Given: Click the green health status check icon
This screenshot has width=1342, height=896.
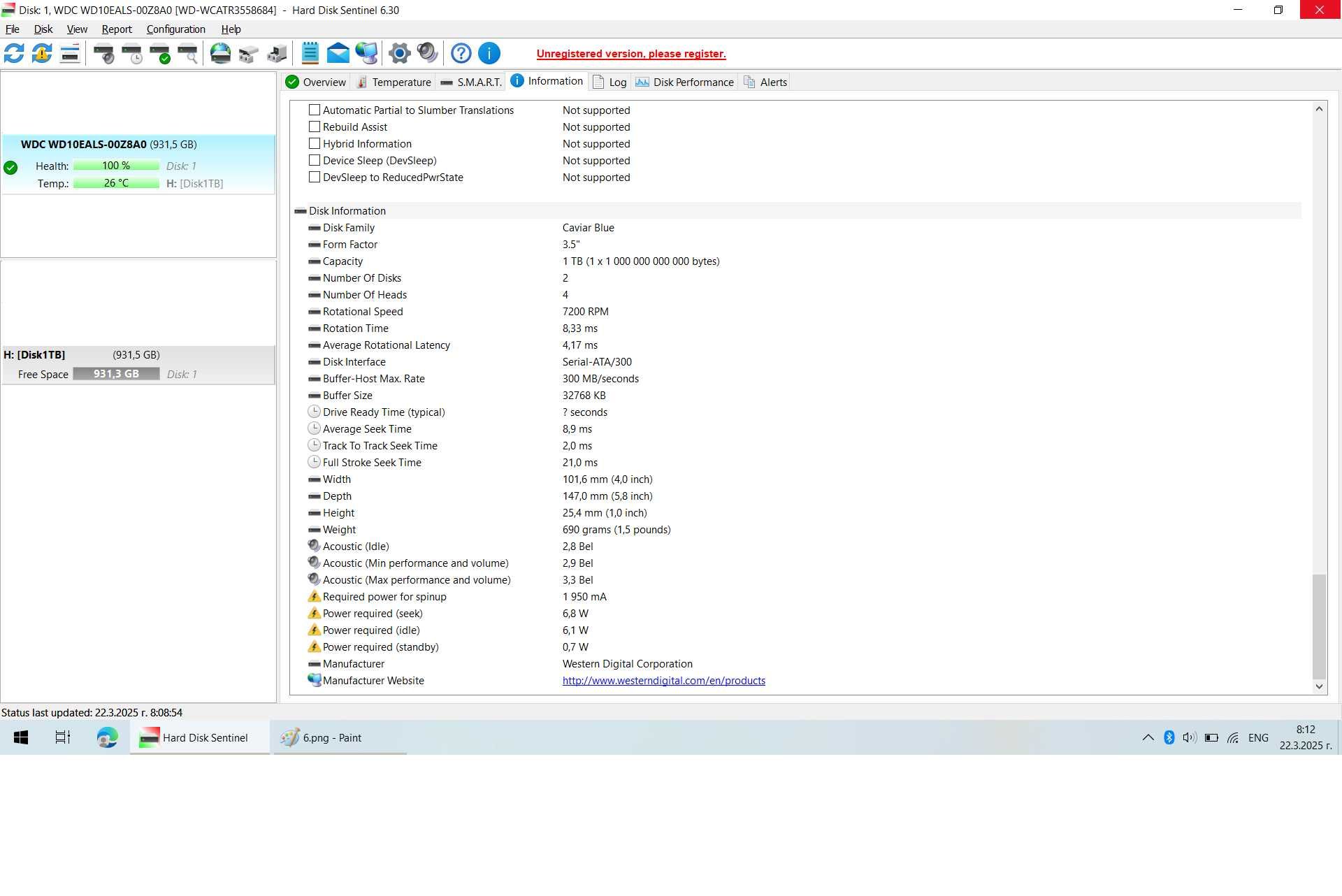Looking at the screenshot, I should (x=10, y=168).
